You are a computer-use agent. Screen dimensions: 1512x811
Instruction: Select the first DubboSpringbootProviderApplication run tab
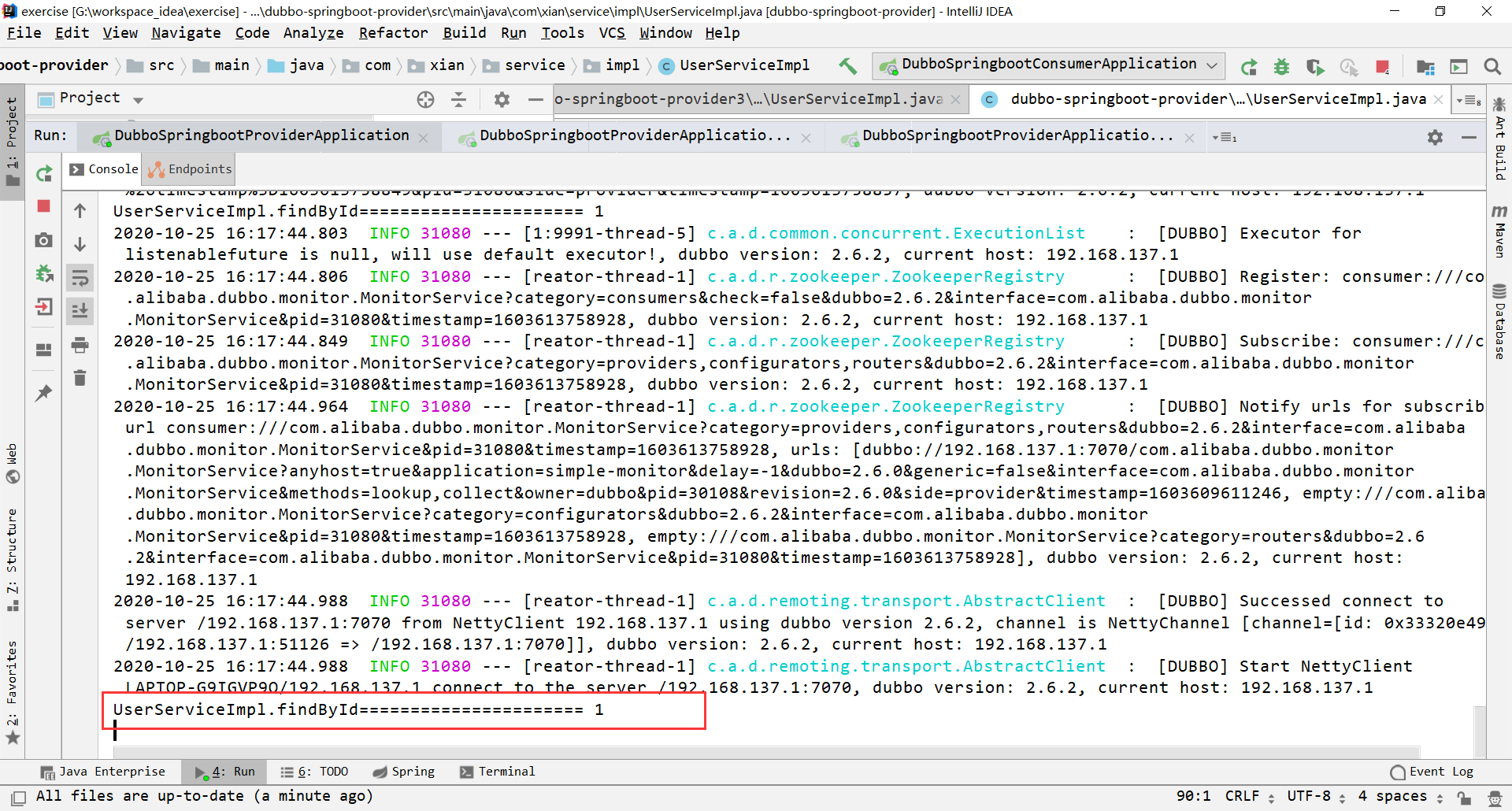pyautogui.click(x=261, y=135)
